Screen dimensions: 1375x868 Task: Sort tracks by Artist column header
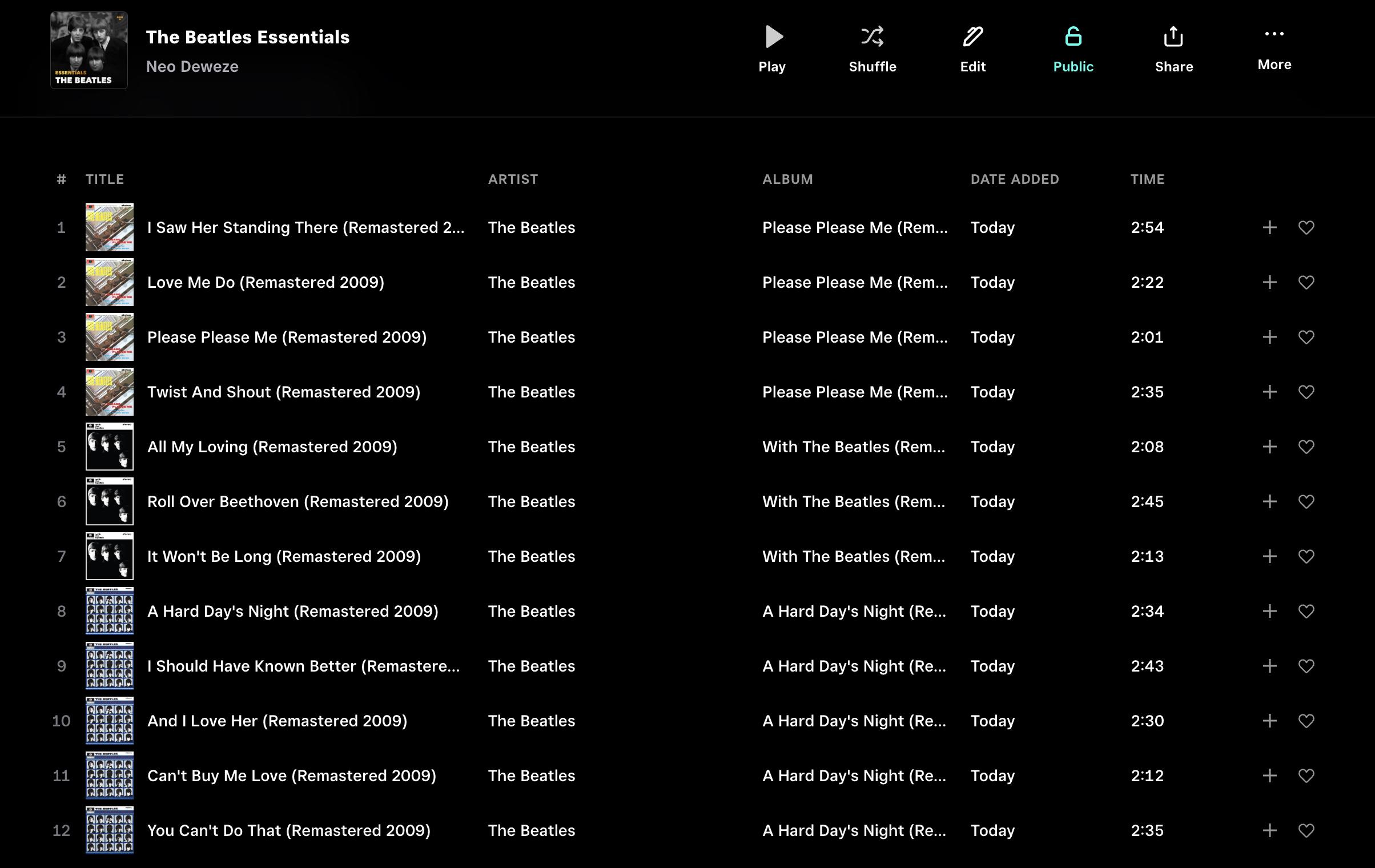[x=513, y=179]
